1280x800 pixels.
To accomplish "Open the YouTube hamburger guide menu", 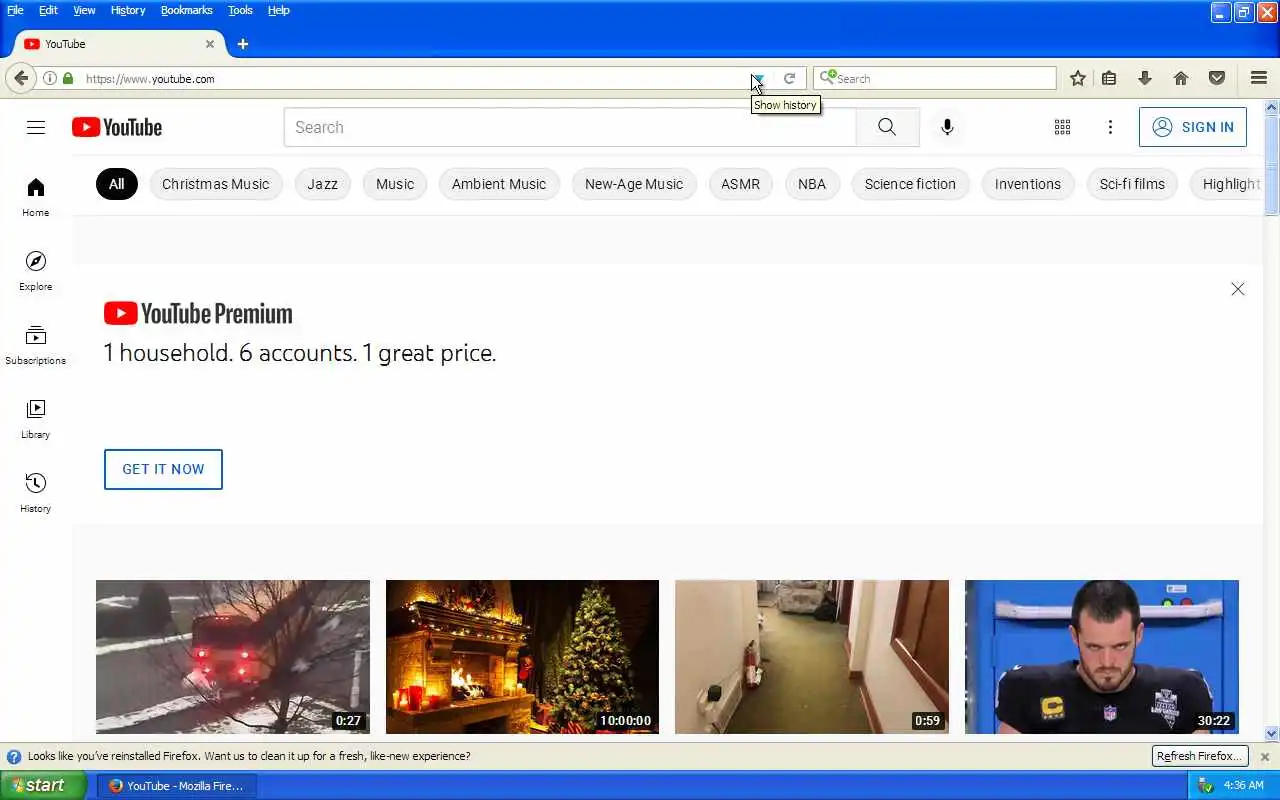I will click(x=36, y=127).
